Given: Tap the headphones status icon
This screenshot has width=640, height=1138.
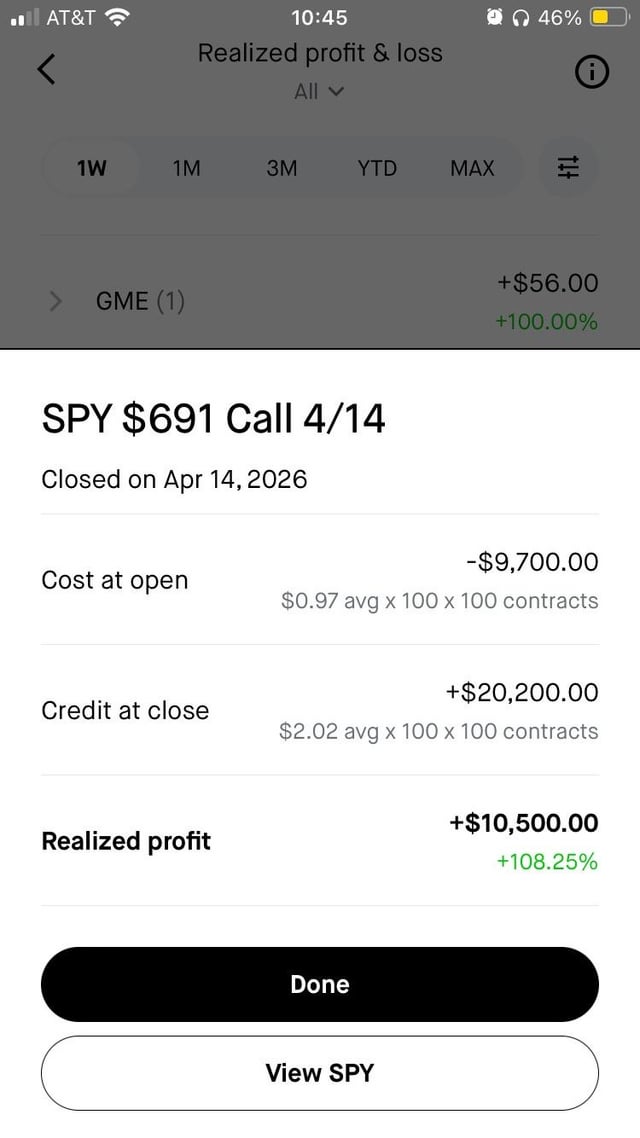Looking at the screenshot, I should coord(520,17).
